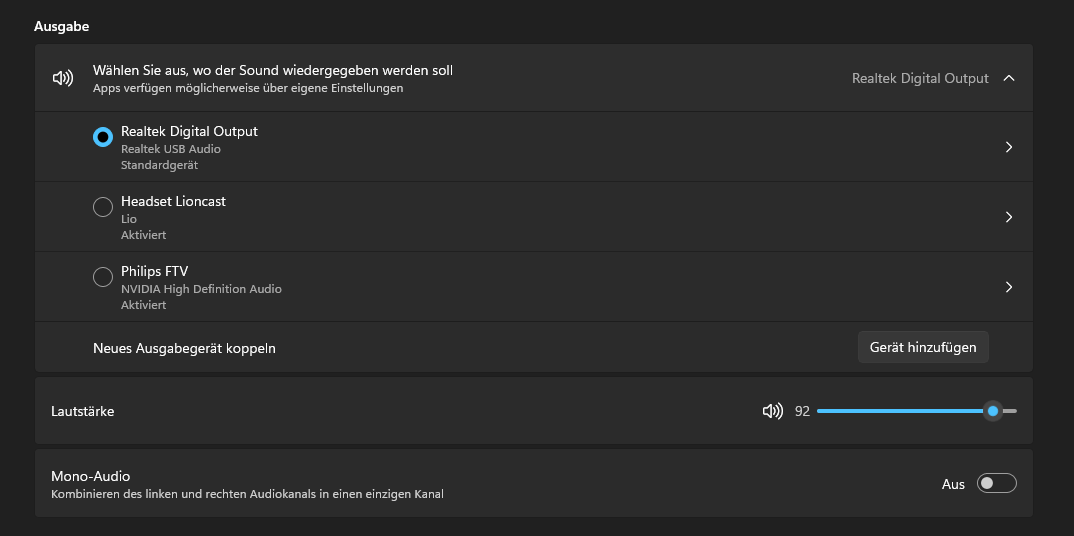Click the Neues Ausgabegerät koppeln row text

(x=184, y=348)
